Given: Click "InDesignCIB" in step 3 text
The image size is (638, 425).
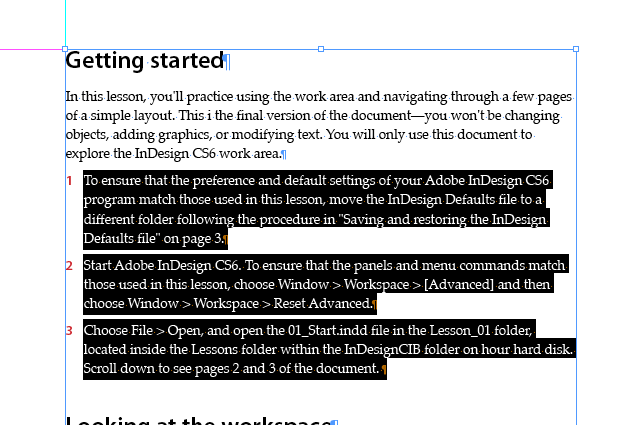Looking at the screenshot, I should click(x=382, y=350).
